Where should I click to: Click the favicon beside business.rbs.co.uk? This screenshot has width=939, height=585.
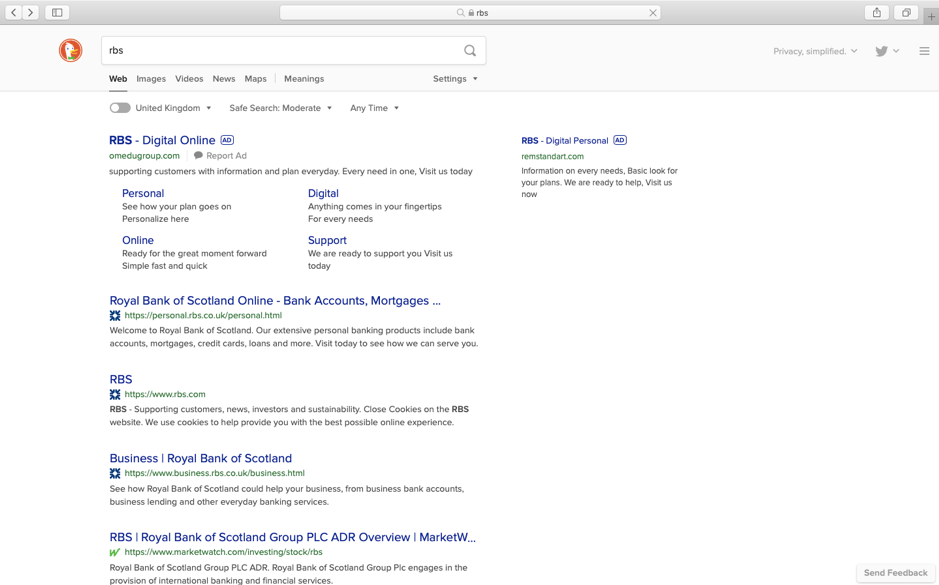115,474
